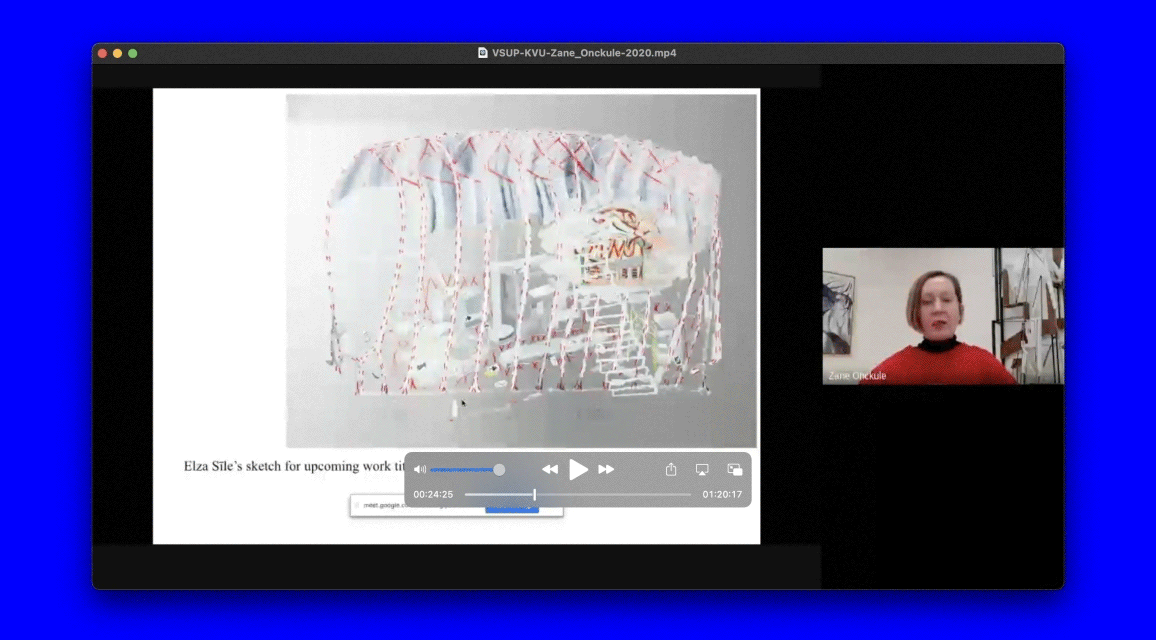Viewport: 1156px width, 640px height.
Task: Toggle the 01:20:17 duration display
Action: (722, 494)
